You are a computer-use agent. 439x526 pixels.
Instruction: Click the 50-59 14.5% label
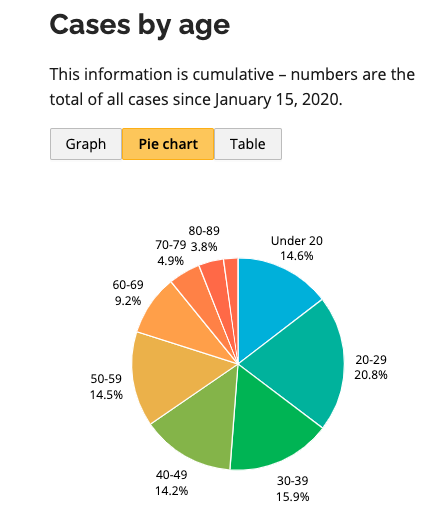click(x=106, y=386)
